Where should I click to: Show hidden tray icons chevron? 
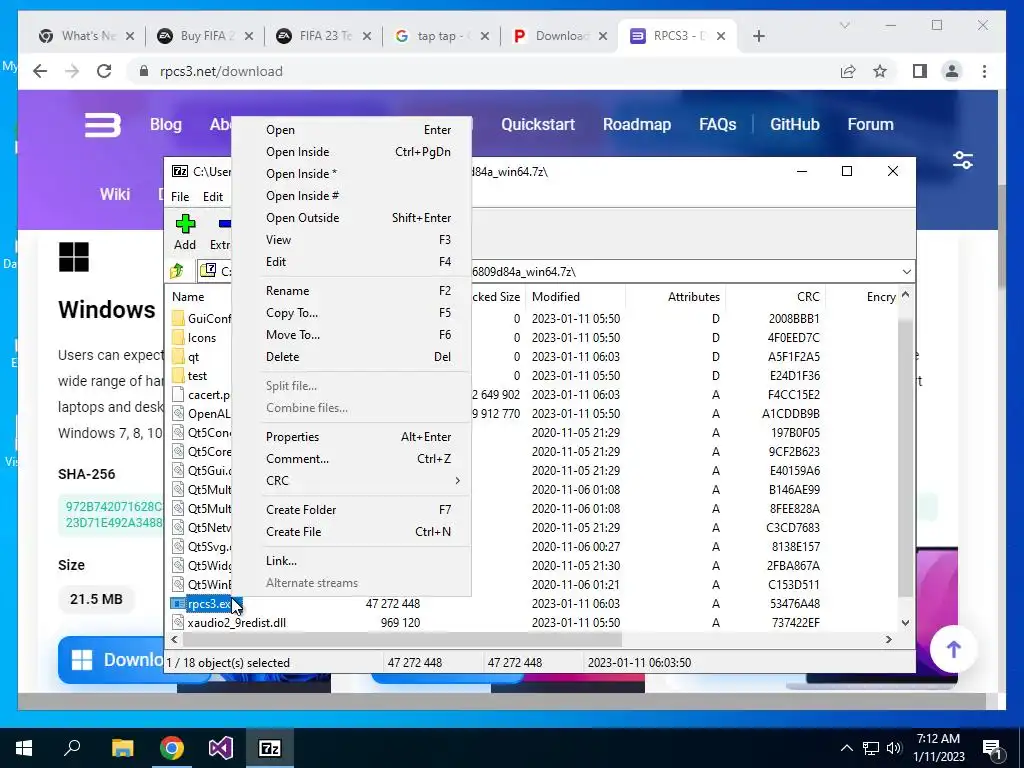click(x=846, y=748)
